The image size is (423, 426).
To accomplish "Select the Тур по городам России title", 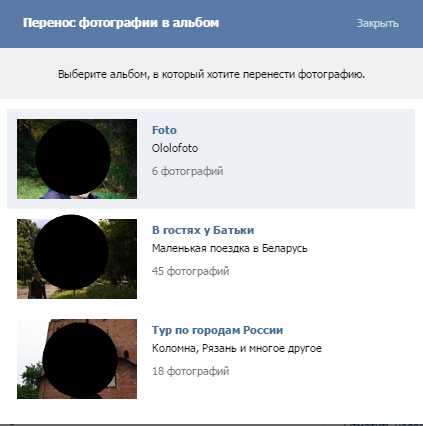I will [217, 330].
